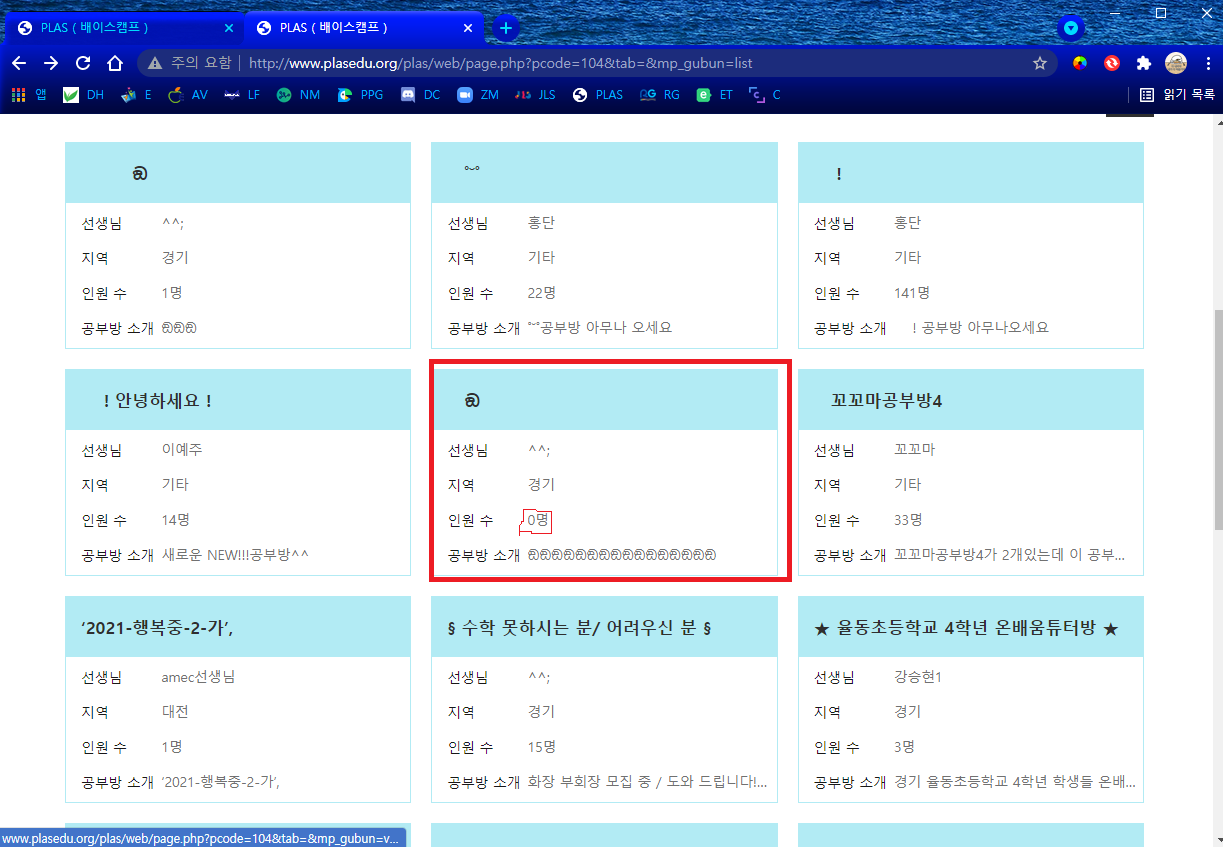Screen dimensions: 1223x847
Task: Expand the tab search dropdown button
Action: (1071, 28)
